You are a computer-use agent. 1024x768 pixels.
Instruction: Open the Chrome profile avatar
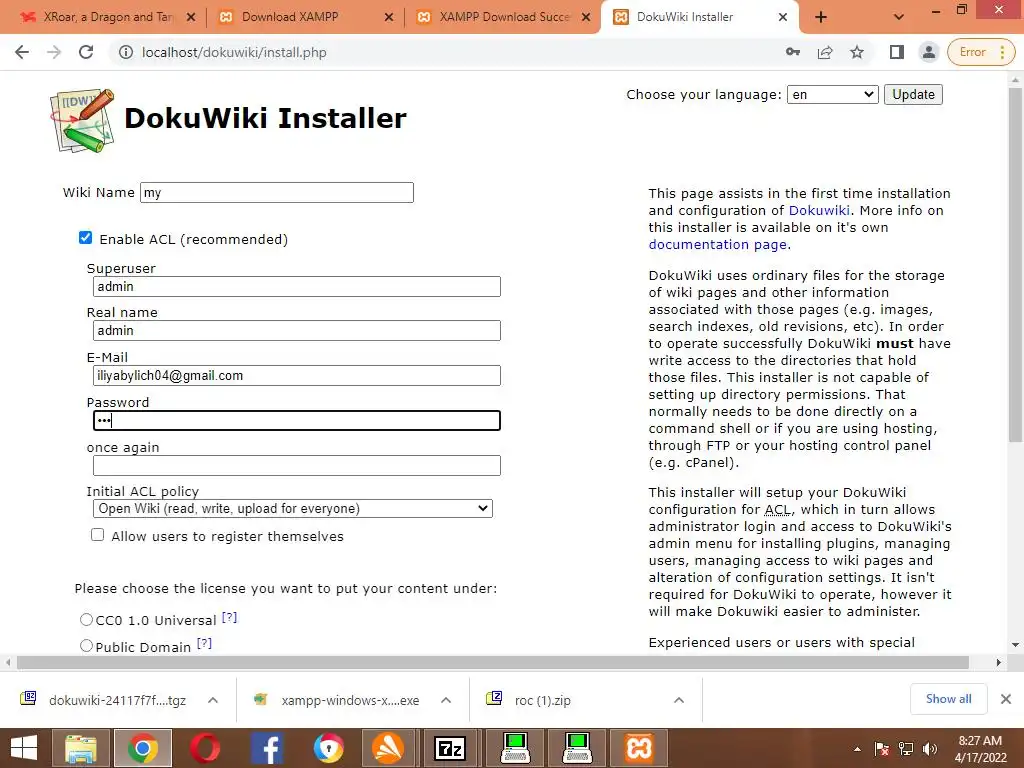(928, 52)
